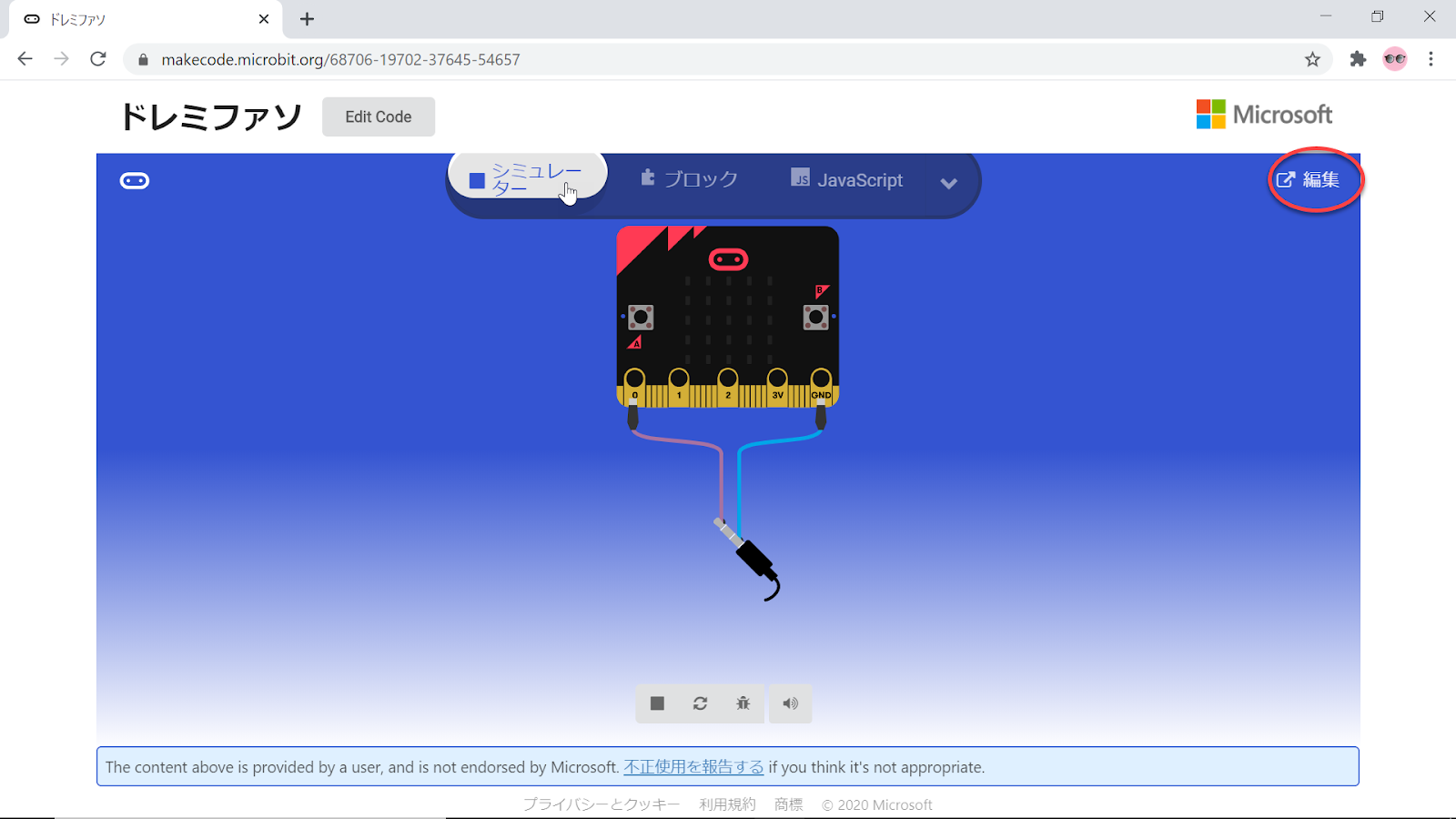Toggle debug mode with the bug icon
The width and height of the screenshot is (1456, 819).
pos(743,703)
